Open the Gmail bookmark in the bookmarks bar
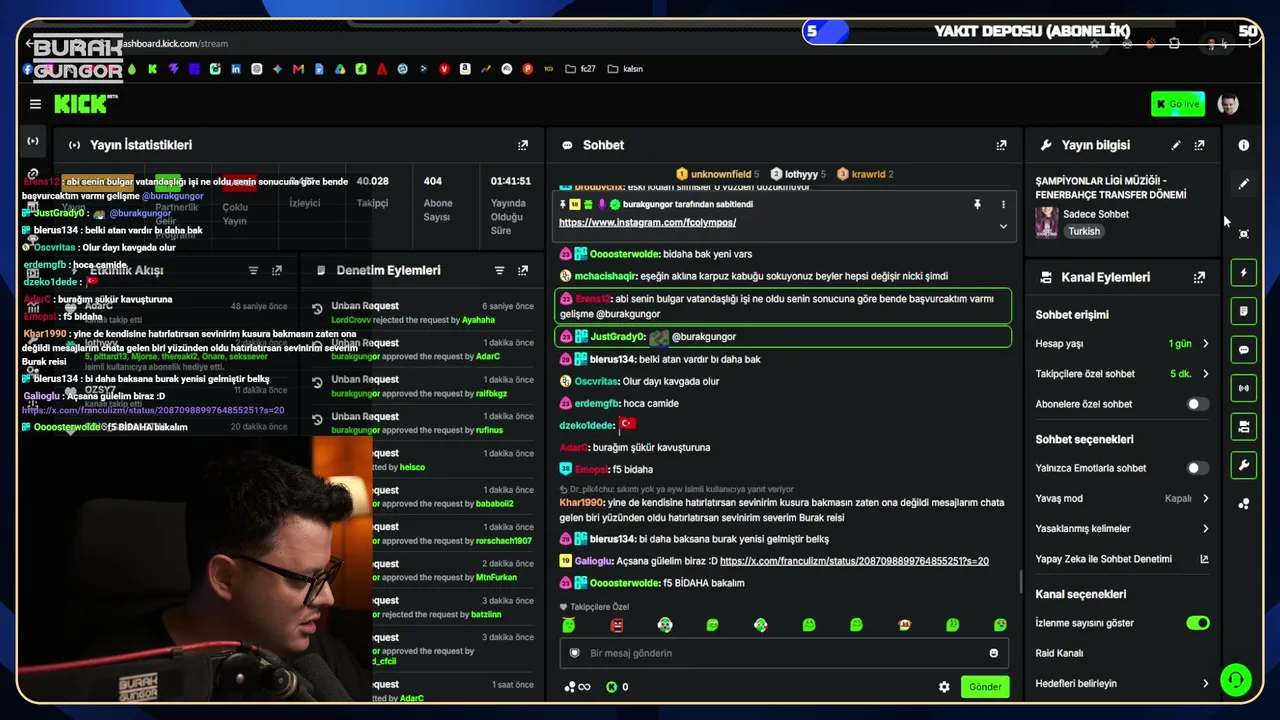Image resolution: width=1280 pixels, height=720 pixels. pyautogui.click(x=298, y=69)
